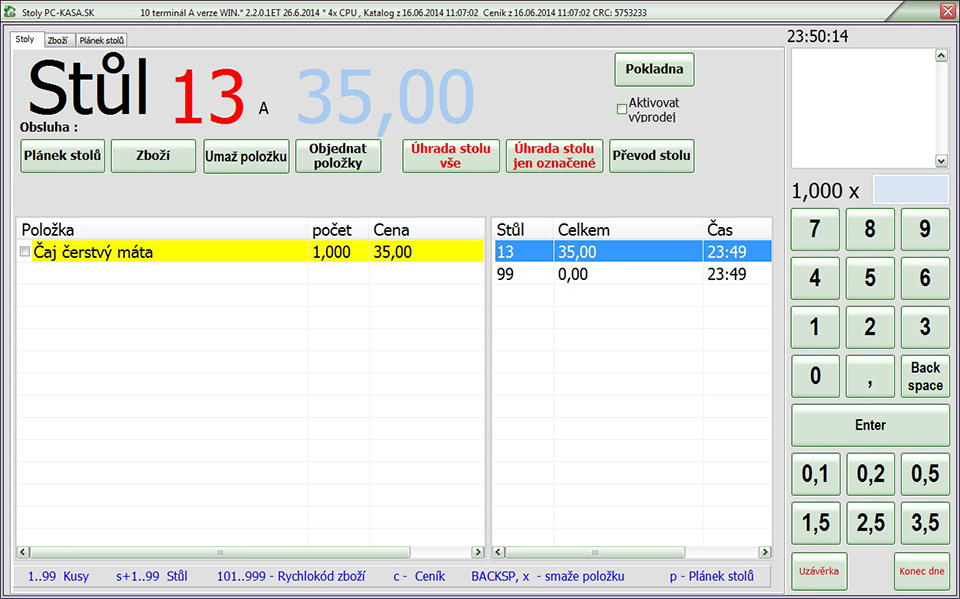Enable the Aktivovat výprodej checkbox
Screen dimensions: 960x599
[621, 109]
